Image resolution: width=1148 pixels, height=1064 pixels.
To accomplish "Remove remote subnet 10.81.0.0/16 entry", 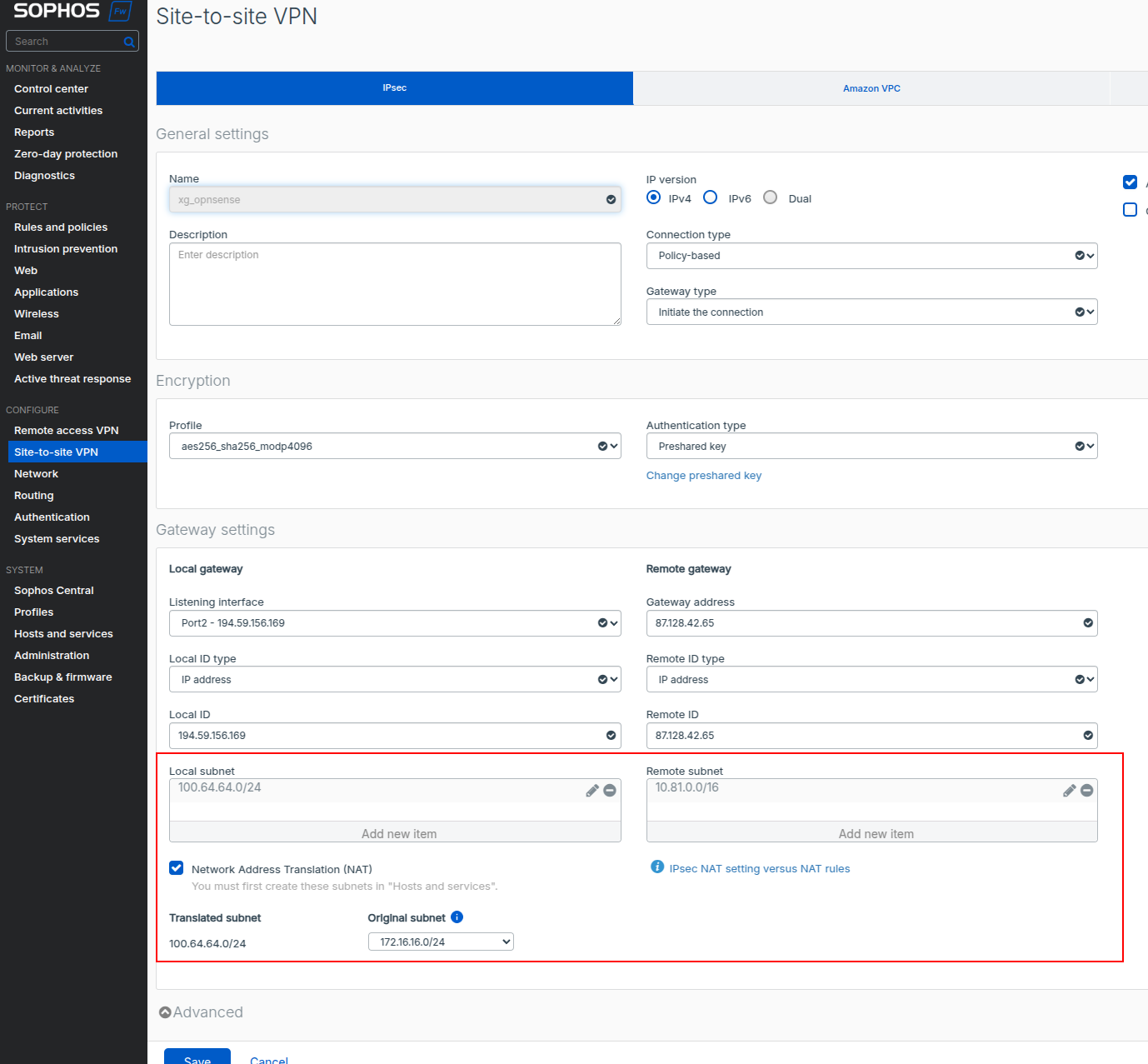I will pos(1087,791).
